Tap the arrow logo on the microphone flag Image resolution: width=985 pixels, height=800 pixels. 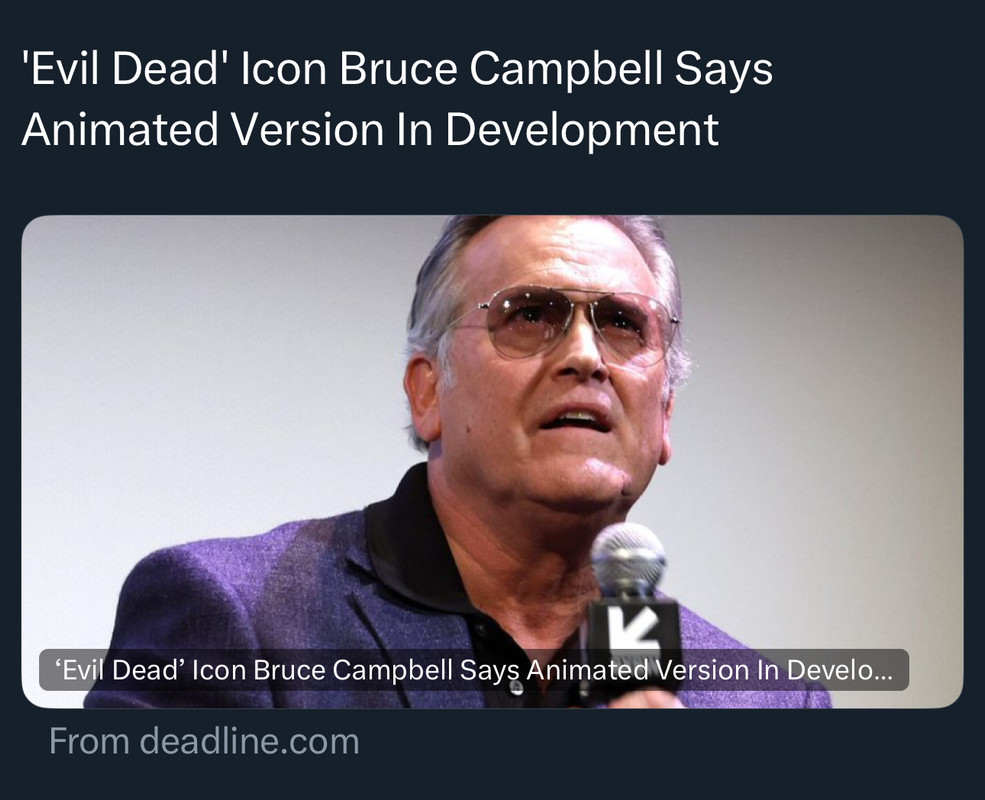(633, 630)
